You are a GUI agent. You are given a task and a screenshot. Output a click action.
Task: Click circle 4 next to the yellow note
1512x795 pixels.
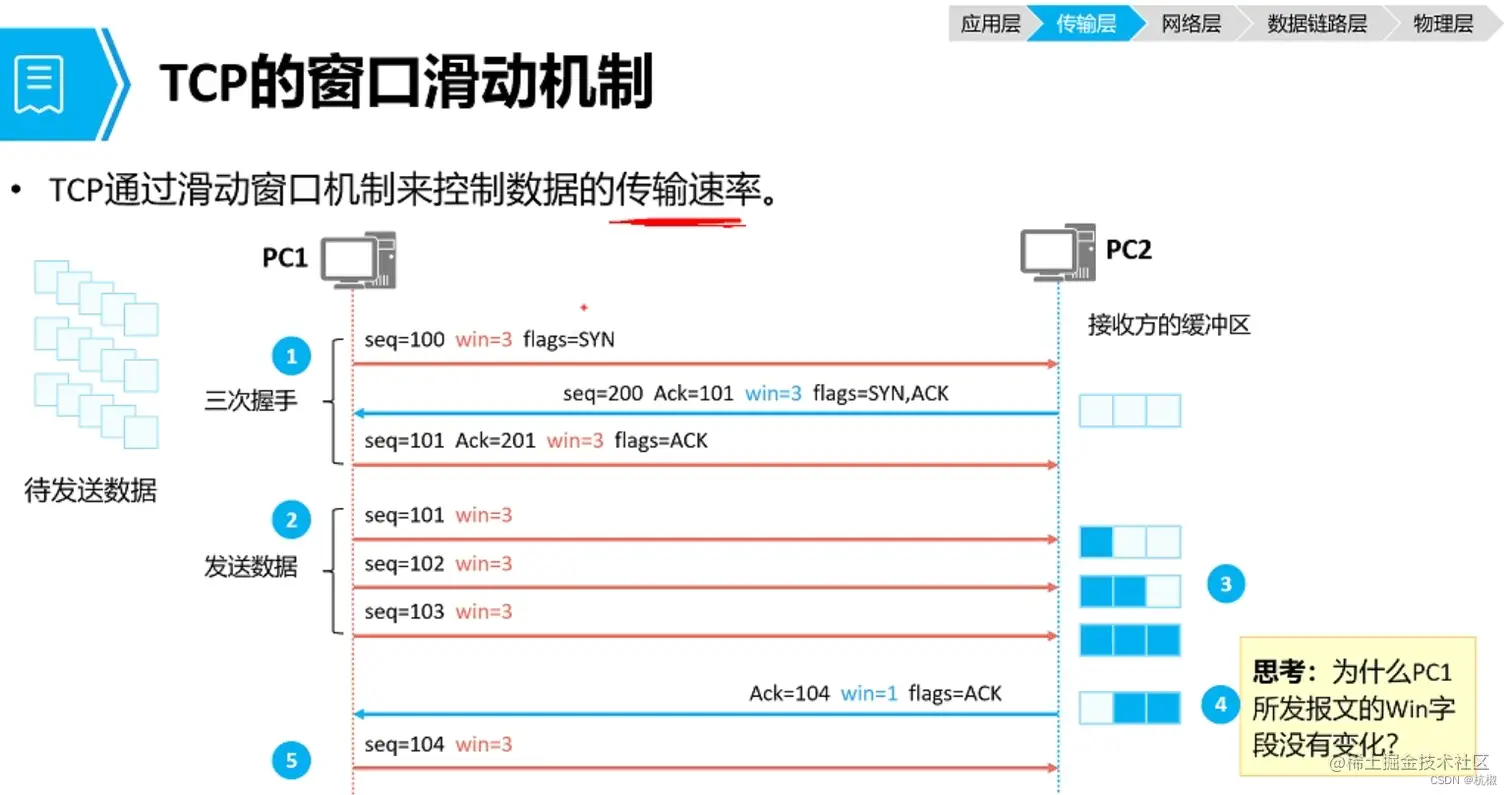[x=1219, y=705]
